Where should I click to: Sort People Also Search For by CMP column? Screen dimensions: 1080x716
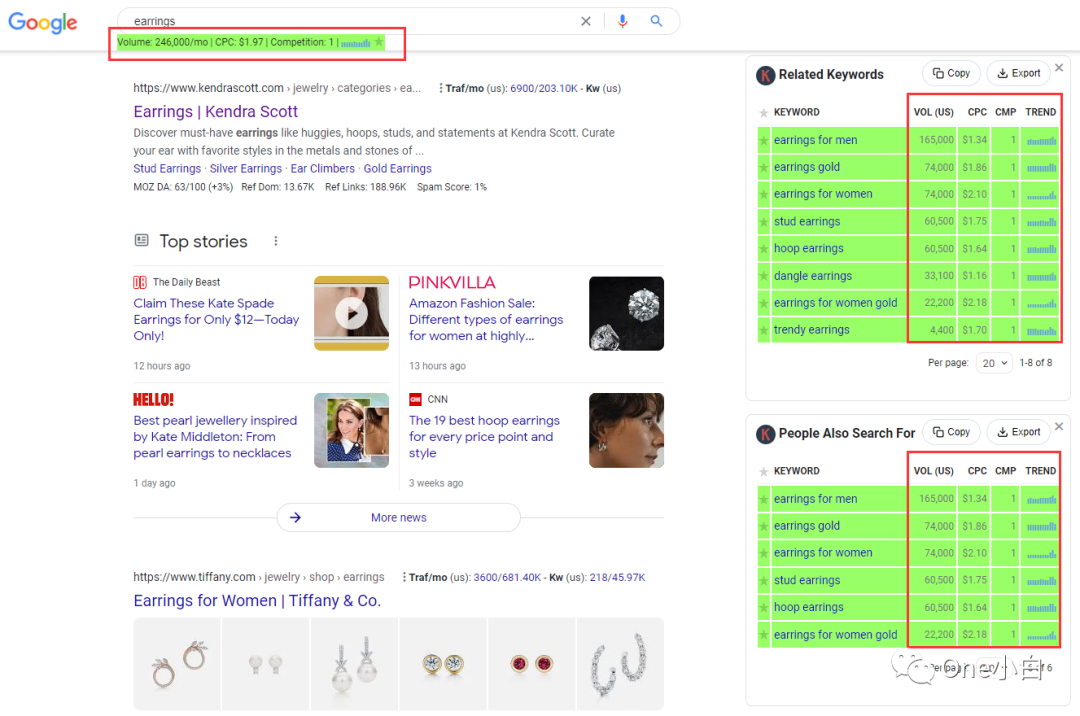(x=1006, y=471)
